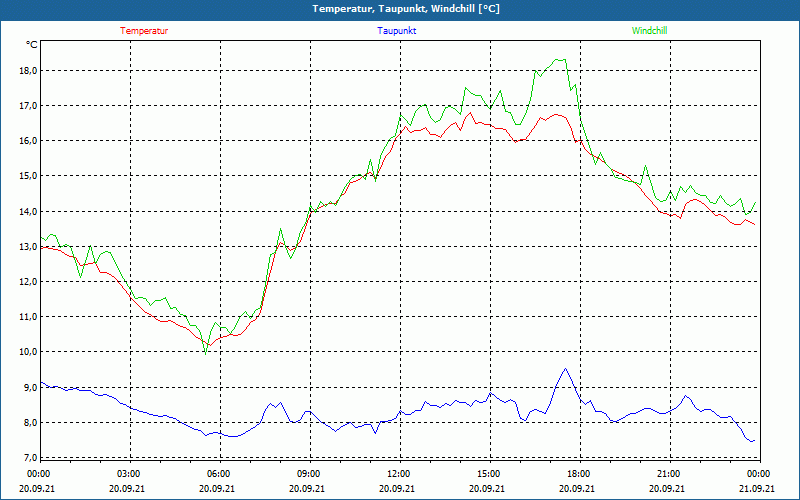This screenshot has width=800, height=500.
Task: Click the green Windchill curve's highest peak
Action: click(x=560, y=59)
